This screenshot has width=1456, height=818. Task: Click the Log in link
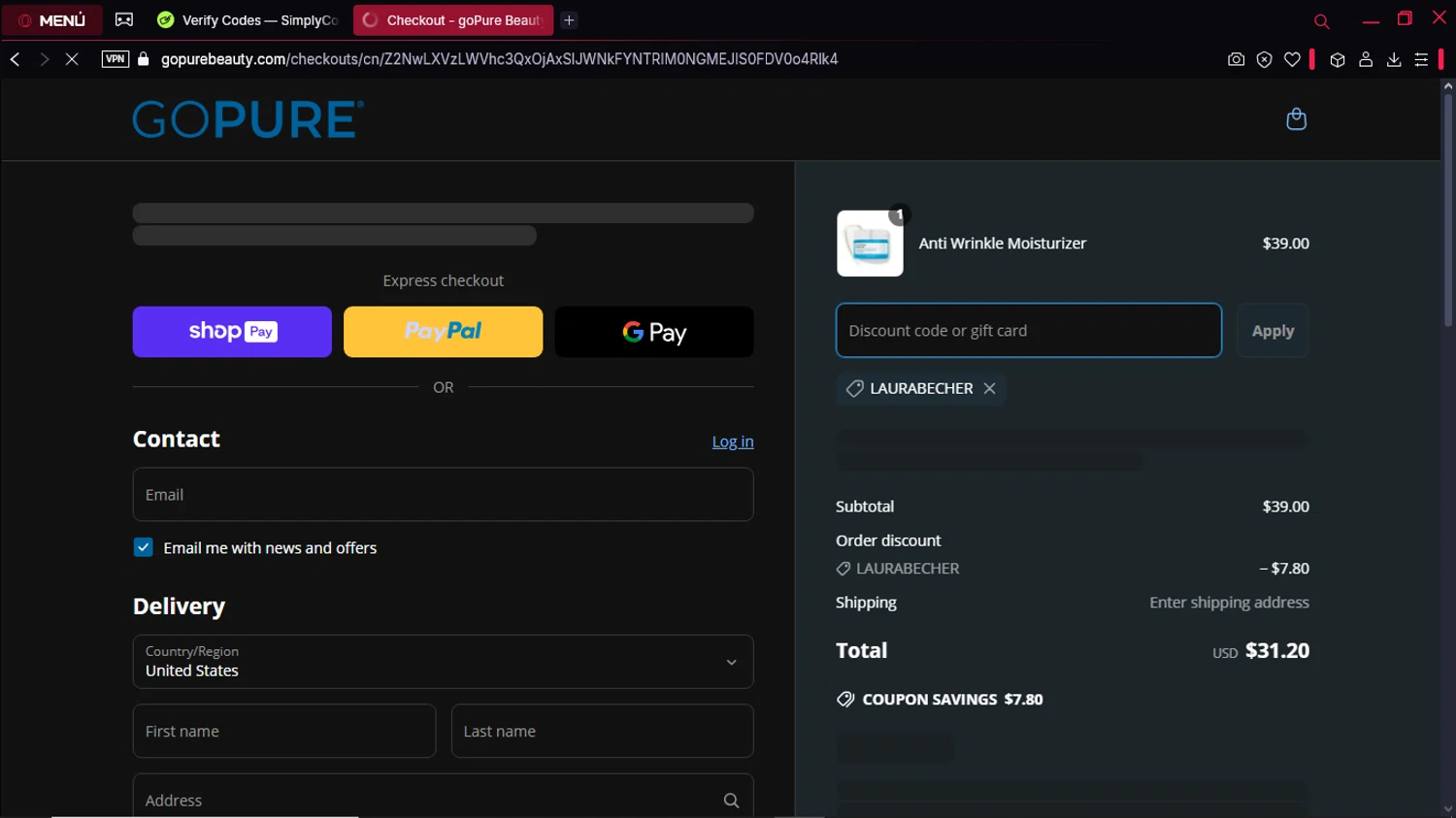(733, 442)
